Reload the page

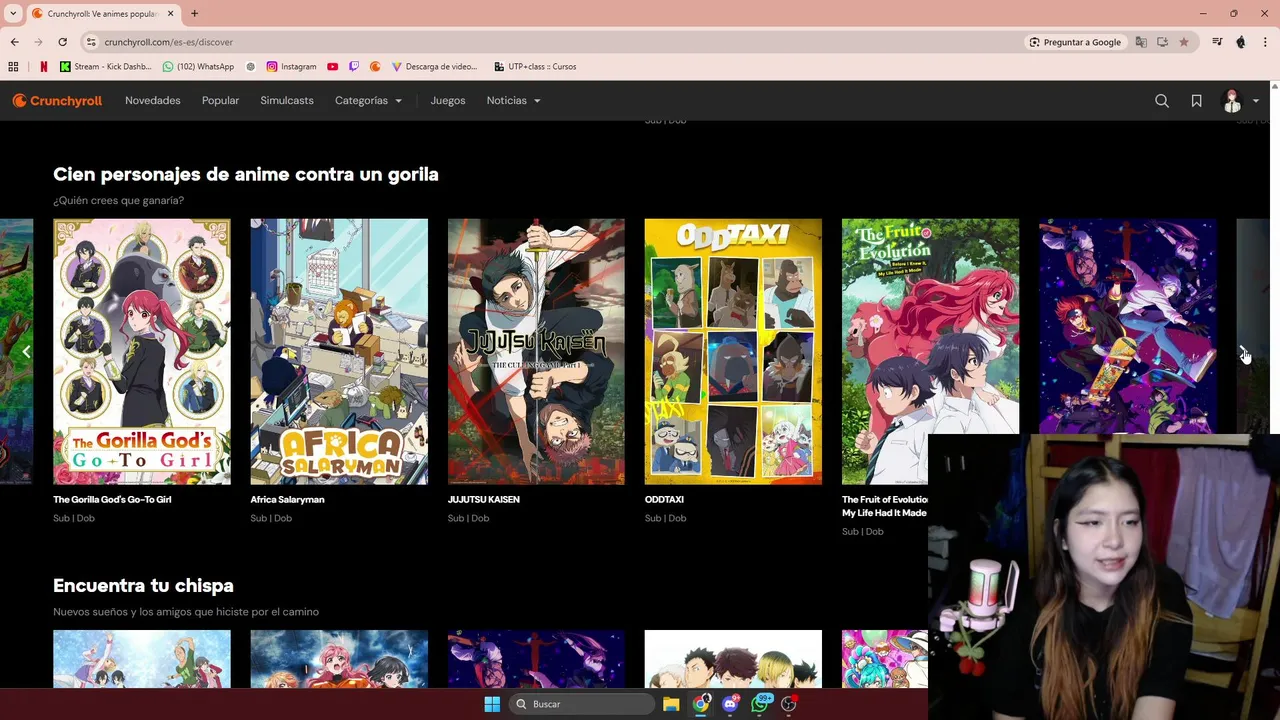pos(62,42)
